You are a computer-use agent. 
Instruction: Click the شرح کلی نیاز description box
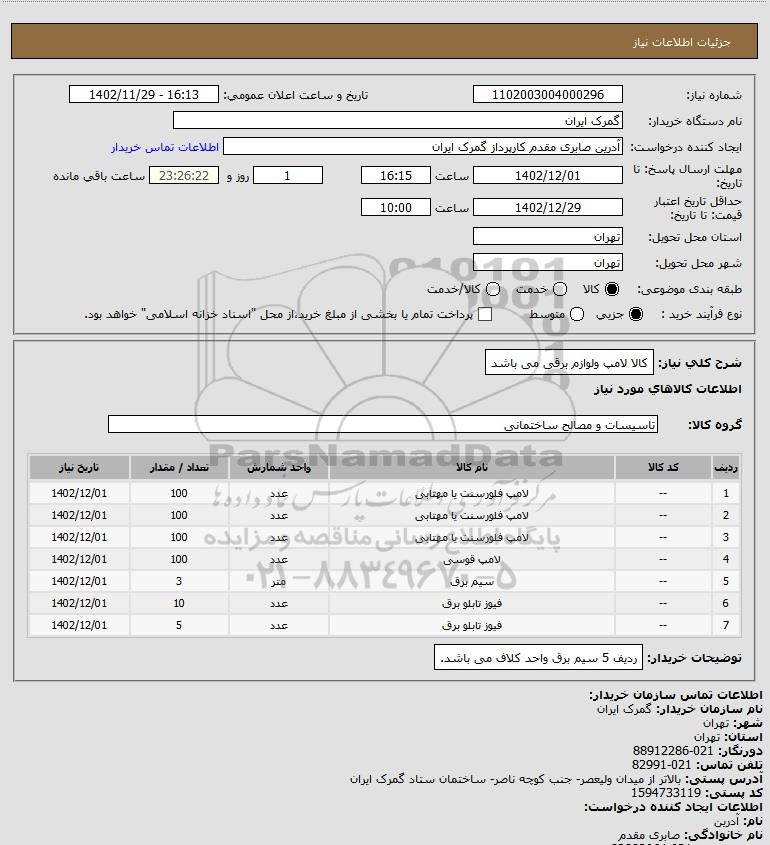pos(569,363)
